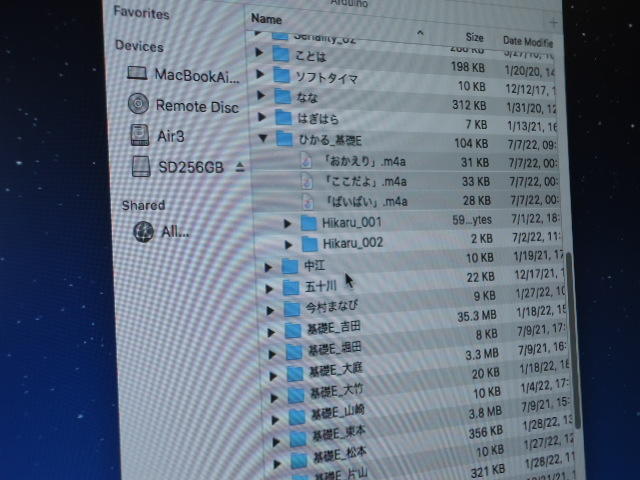Select the 「おかえり」.m4a audio file icon
The width and height of the screenshot is (640, 480).
click(x=306, y=160)
